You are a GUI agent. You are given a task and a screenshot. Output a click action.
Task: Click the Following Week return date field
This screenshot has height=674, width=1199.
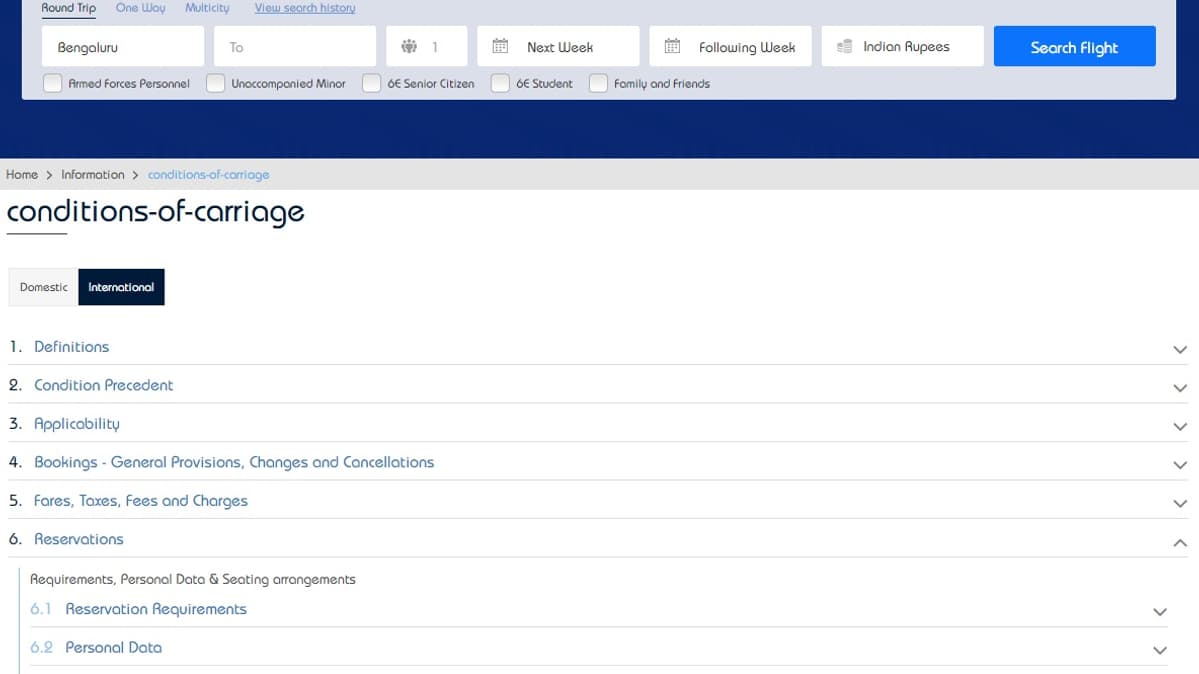coord(730,46)
